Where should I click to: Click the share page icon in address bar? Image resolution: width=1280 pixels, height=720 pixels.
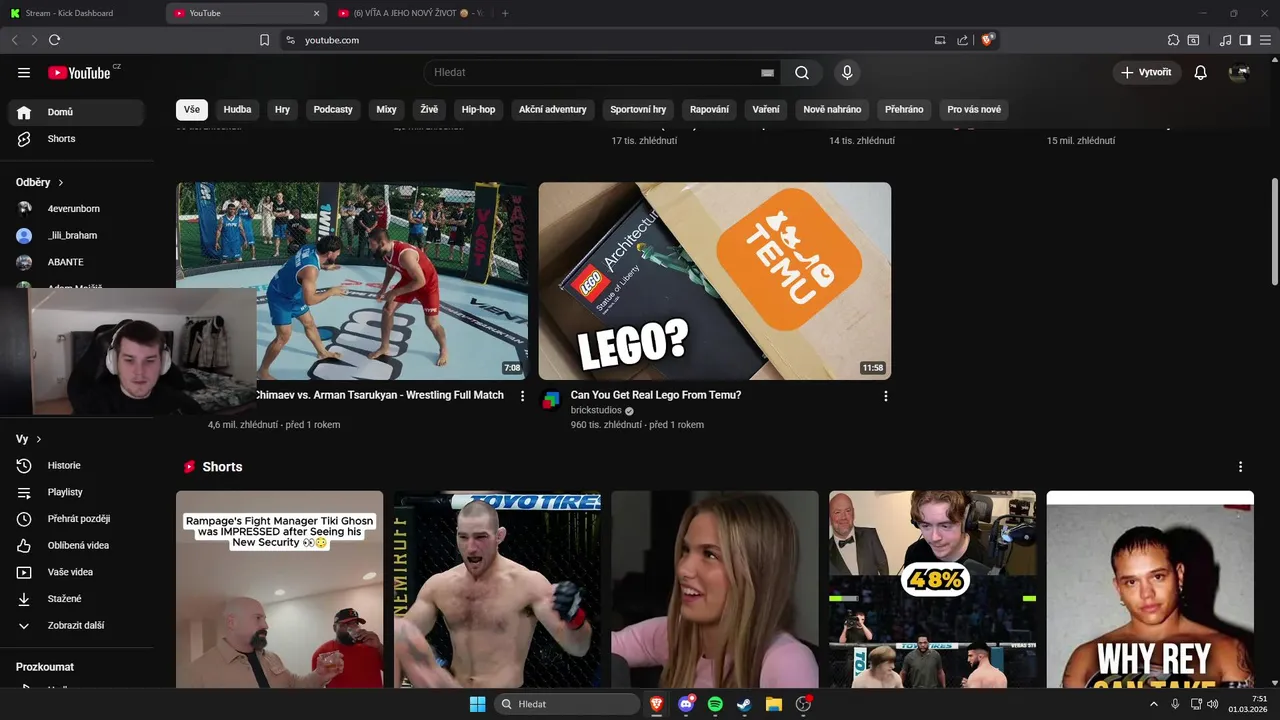tap(962, 40)
